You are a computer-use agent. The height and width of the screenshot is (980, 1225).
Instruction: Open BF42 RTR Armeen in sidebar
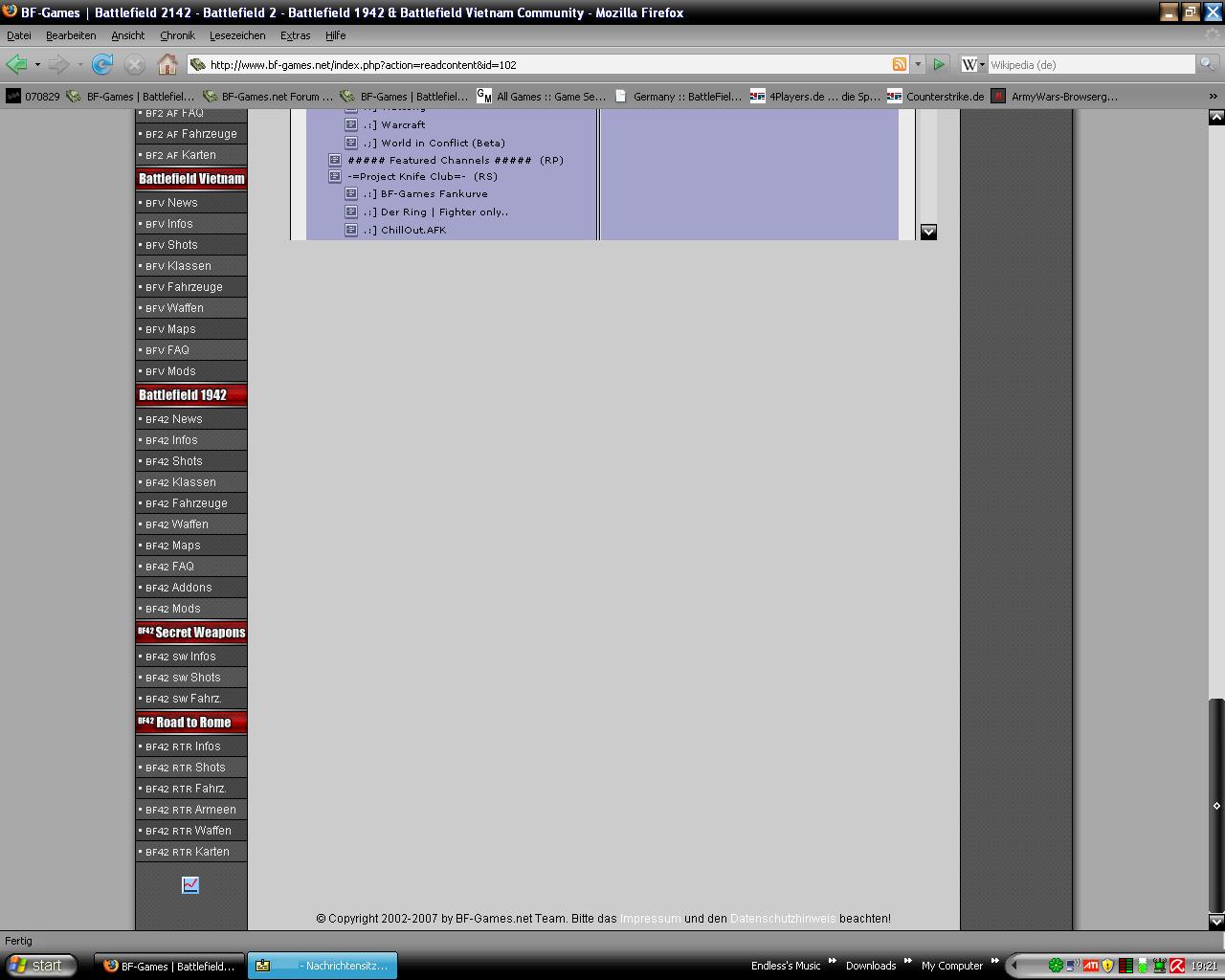(x=191, y=810)
